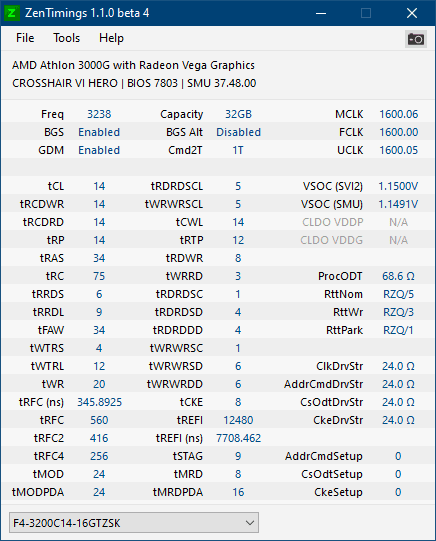Close the ZenTimings window

point(412,13)
